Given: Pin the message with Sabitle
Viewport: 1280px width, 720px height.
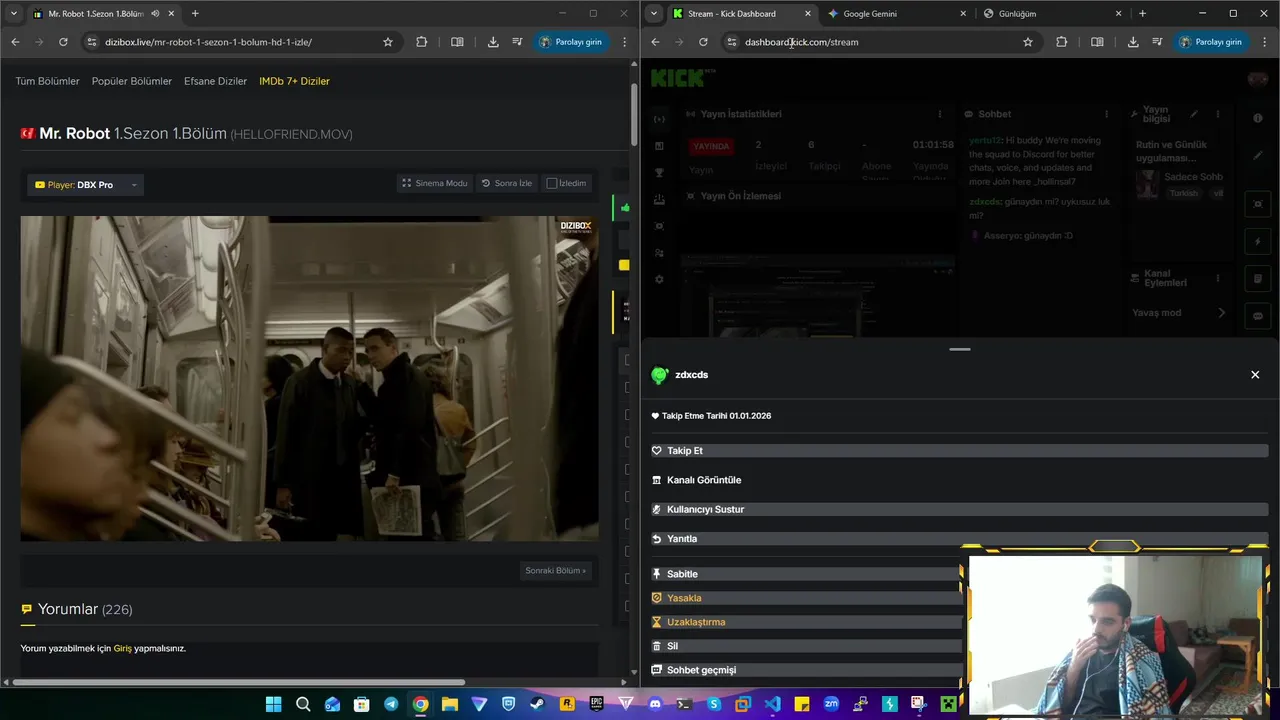Looking at the screenshot, I should [805, 574].
